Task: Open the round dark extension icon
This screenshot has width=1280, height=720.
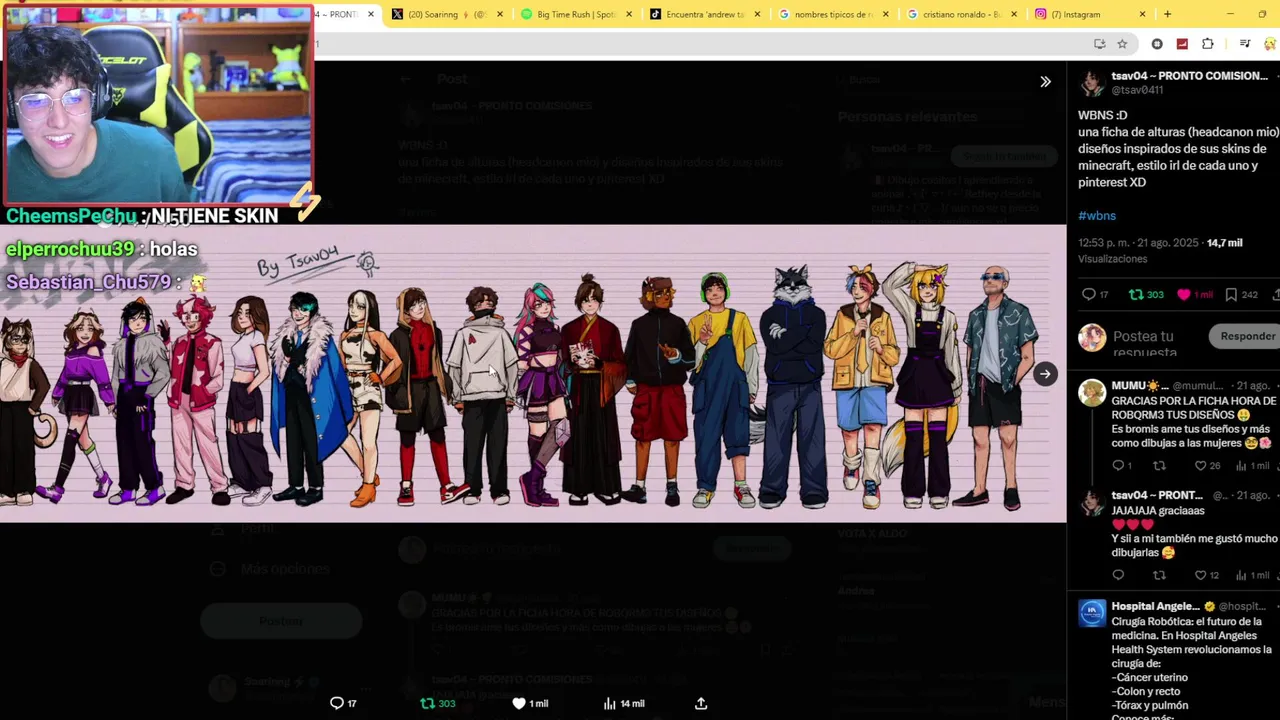Action: [1157, 44]
